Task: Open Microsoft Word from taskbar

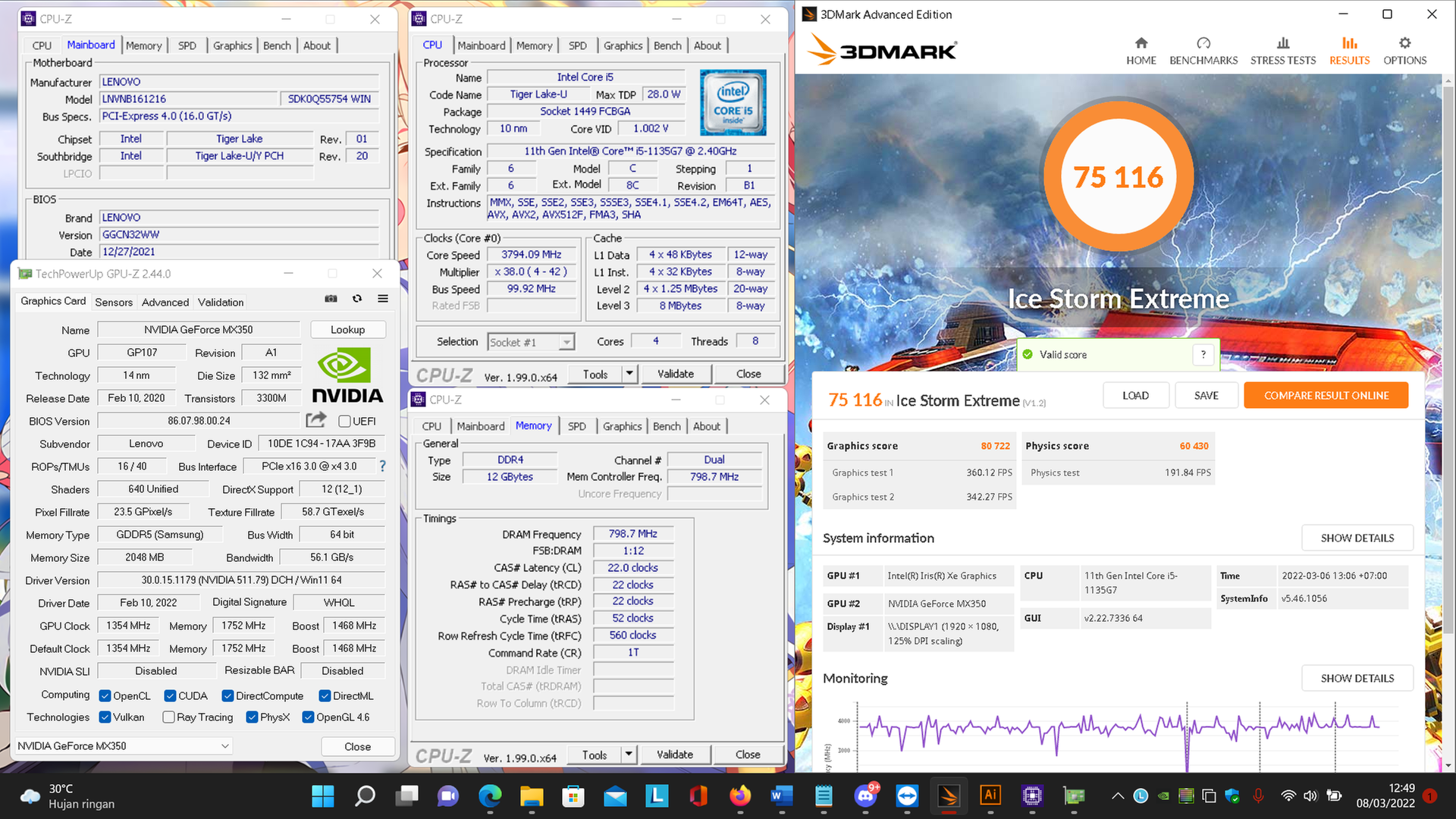Action: coord(782,795)
